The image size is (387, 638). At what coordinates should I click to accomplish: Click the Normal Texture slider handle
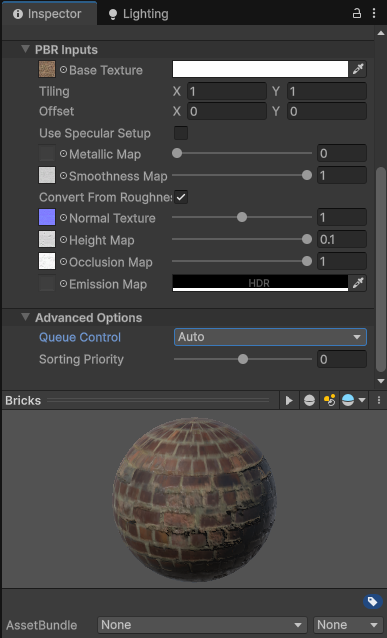(x=242, y=217)
